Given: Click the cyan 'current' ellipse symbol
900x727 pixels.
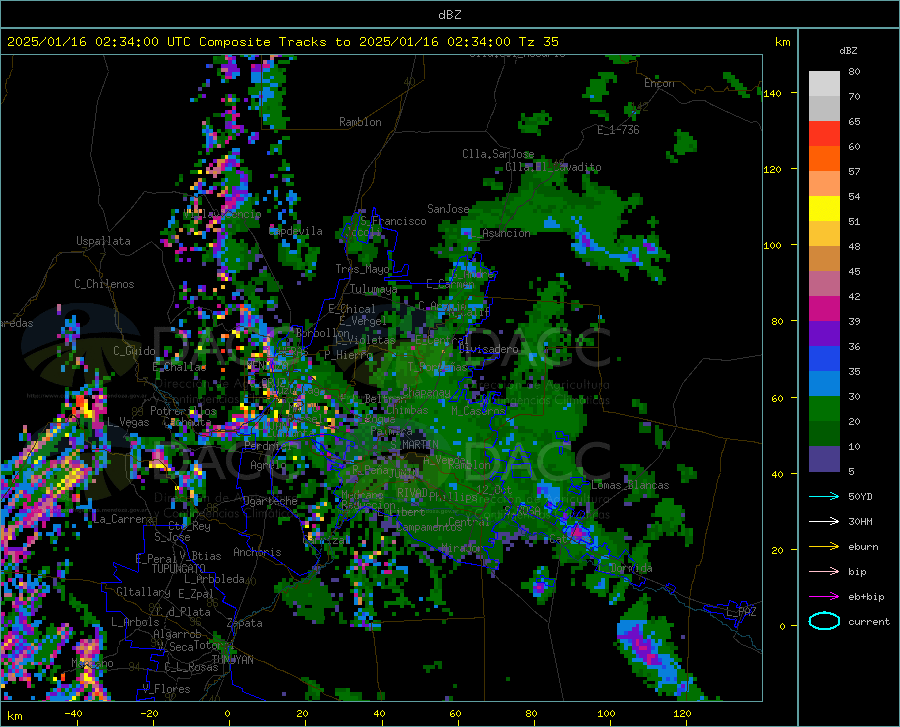Looking at the screenshot, I should tap(824, 621).
